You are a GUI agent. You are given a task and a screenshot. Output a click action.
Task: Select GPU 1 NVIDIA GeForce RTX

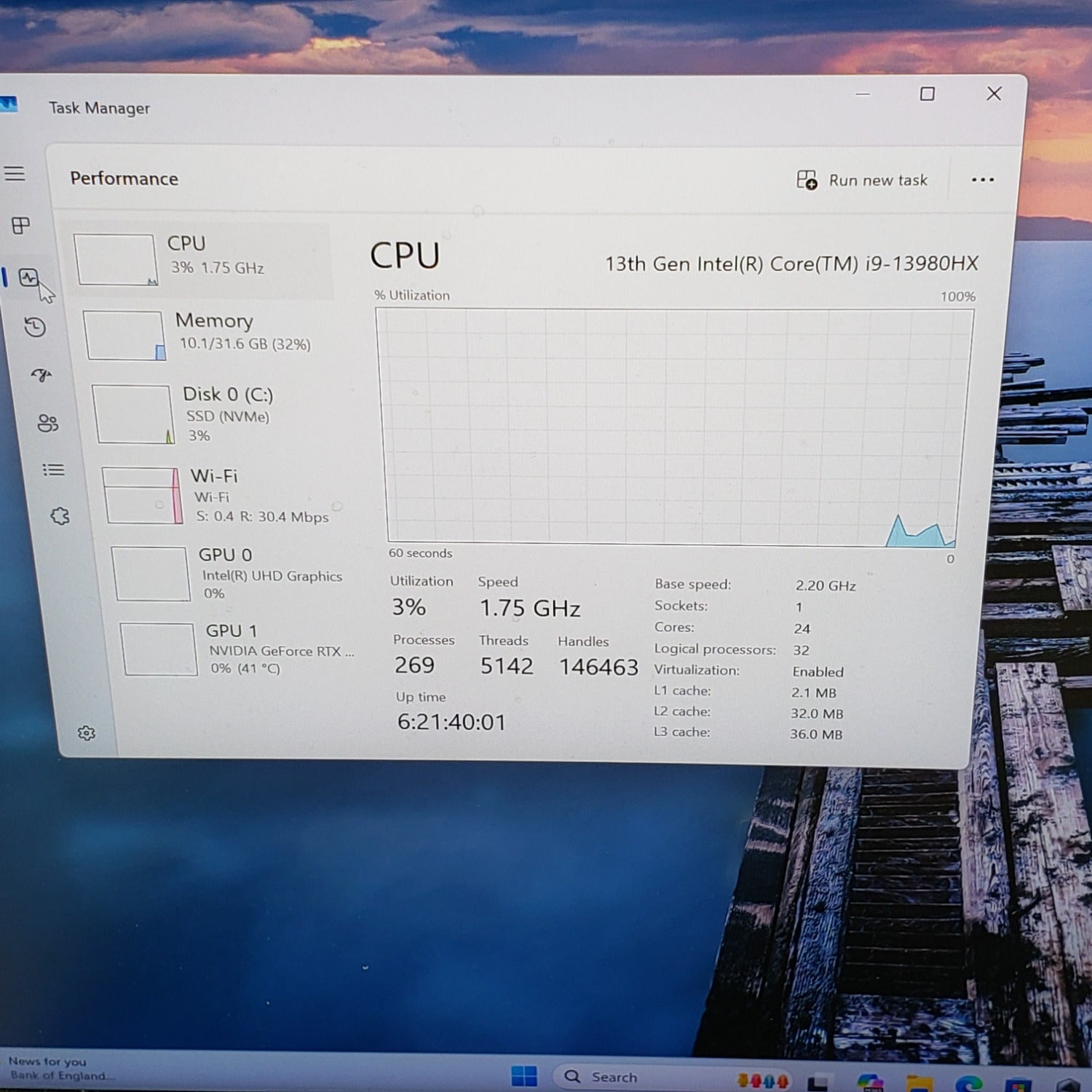pyautogui.click(x=240, y=649)
